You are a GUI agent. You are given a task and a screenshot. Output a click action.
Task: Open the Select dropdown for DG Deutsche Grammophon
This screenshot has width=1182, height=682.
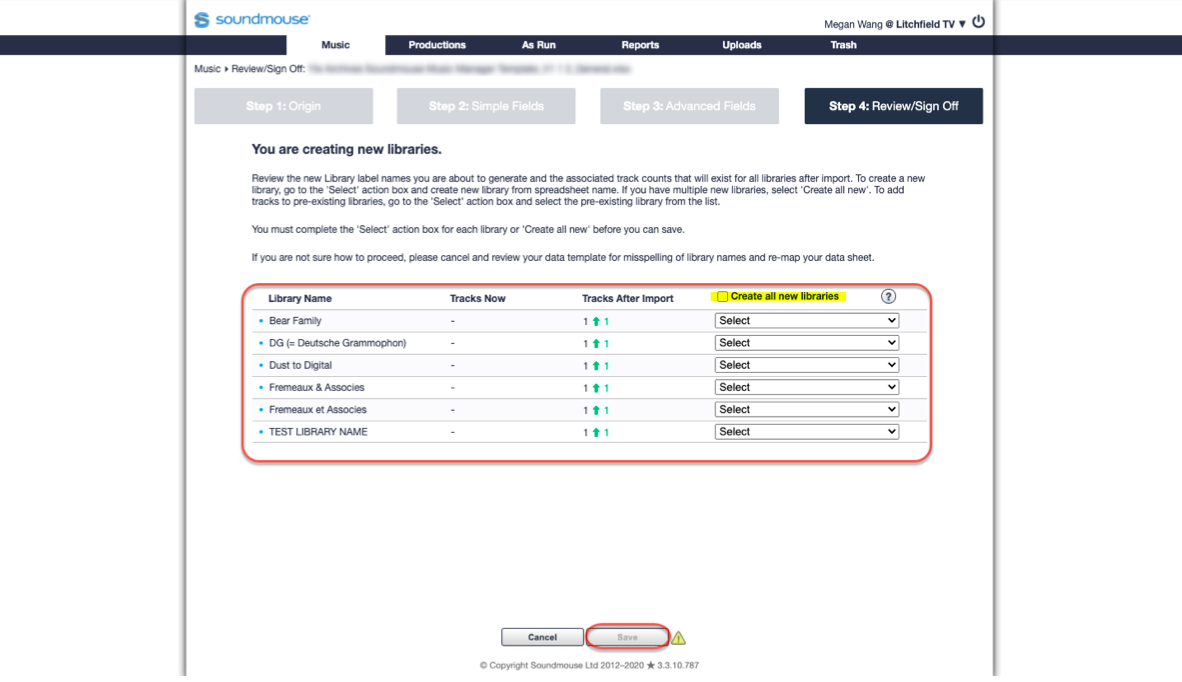[807, 343]
